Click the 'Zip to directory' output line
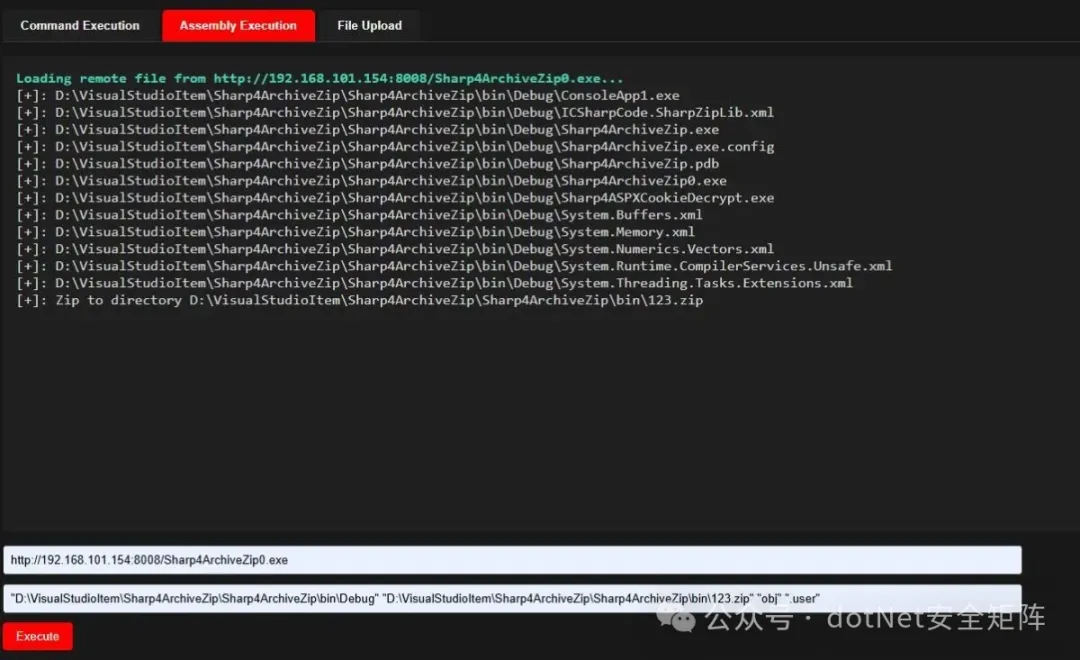Screen dimensions: 1080x660 click(x=360, y=300)
